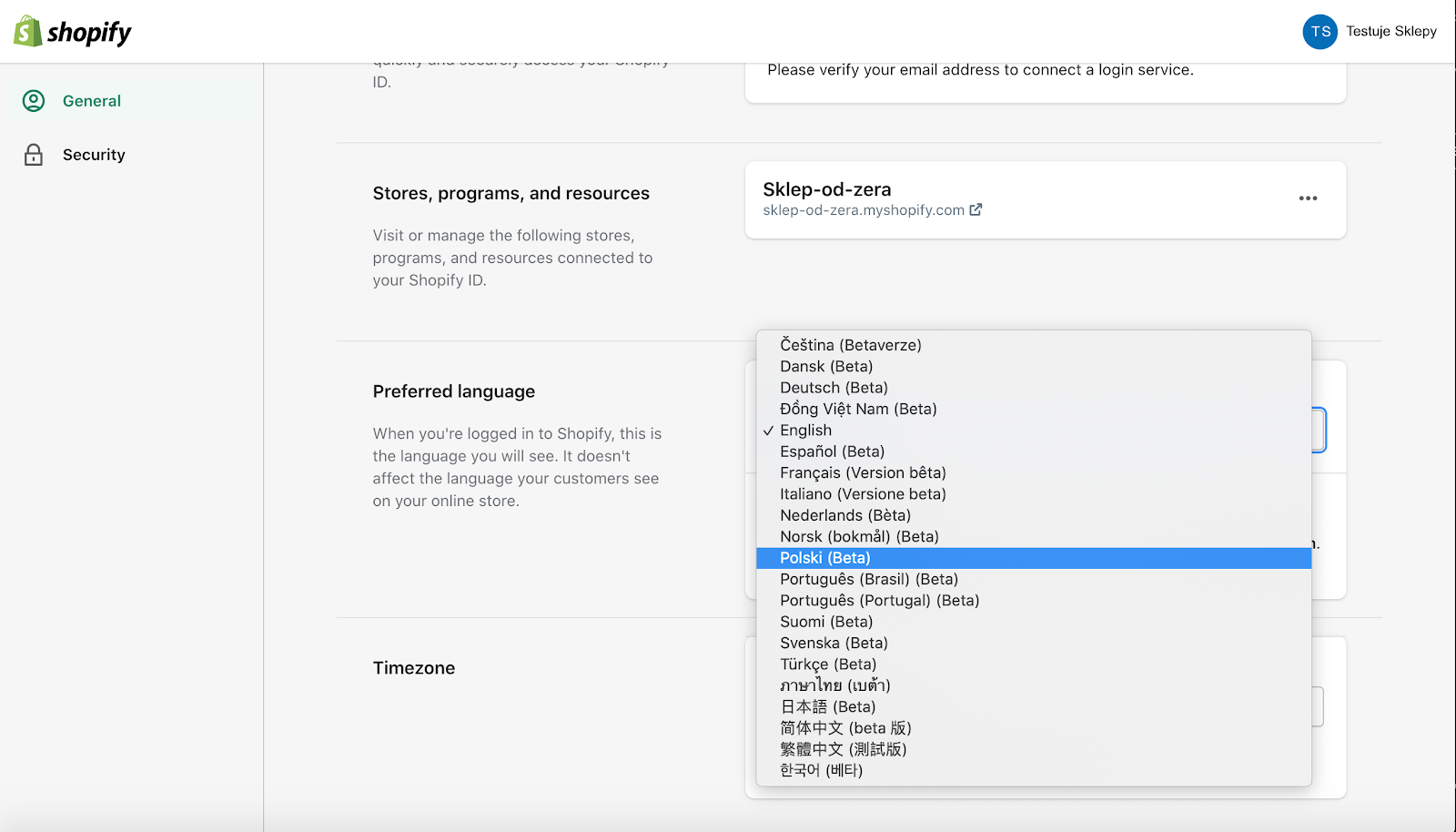Select Türkçe (Beta) language
This screenshot has height=832, width=1456.
coord(1034,665)
